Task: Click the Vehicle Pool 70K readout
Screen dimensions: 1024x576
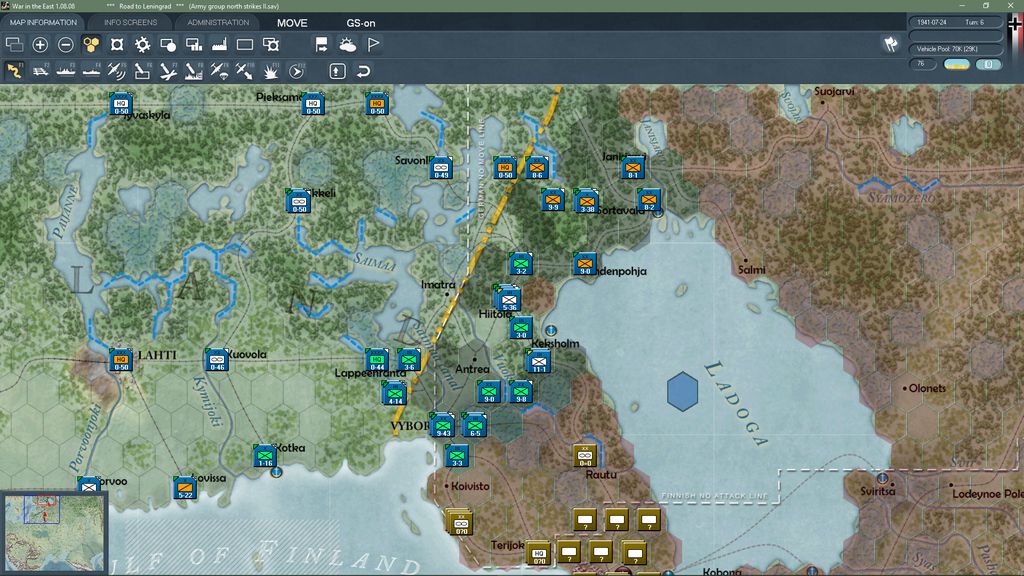Action: 955,49
